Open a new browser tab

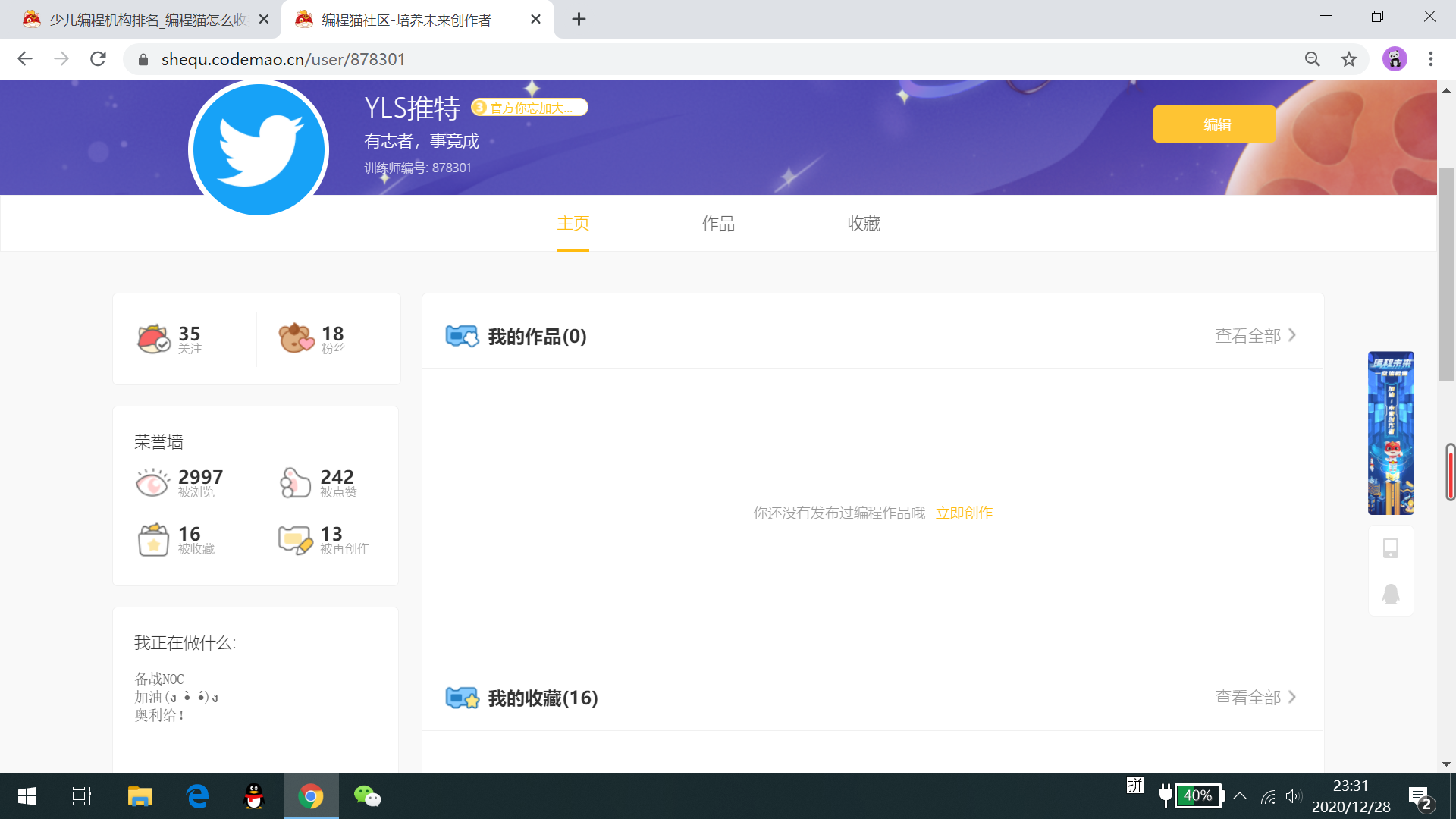click(579, 19)
